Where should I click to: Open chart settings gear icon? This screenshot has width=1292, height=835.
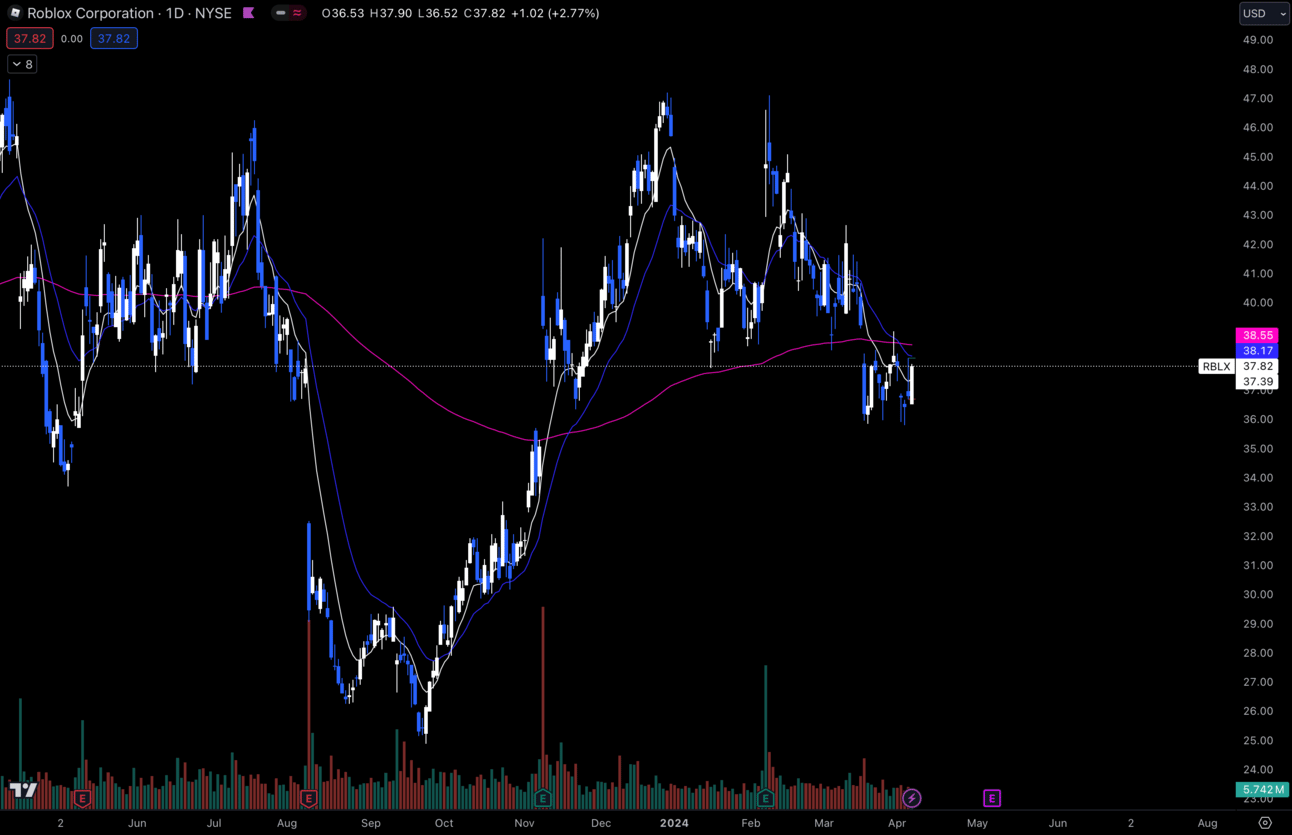pyautogui.click(x=1265, y=823)
